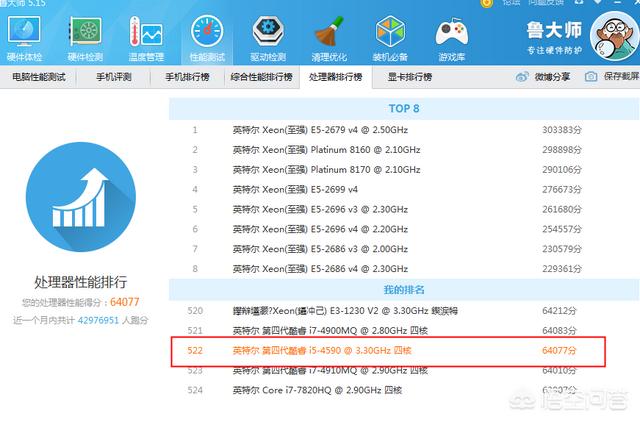Select rank 524 Core i7-7820HQ row
This screenshot has height=422, width=640.
pos(404,390)
